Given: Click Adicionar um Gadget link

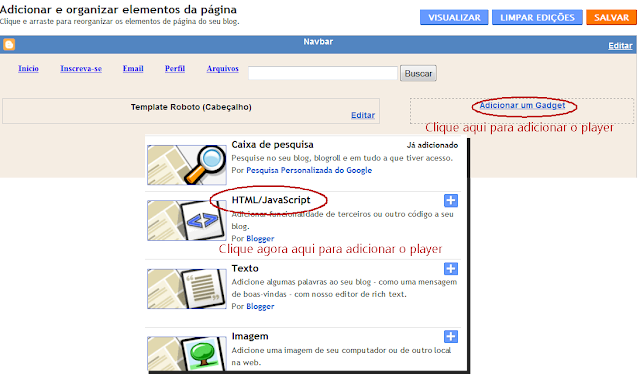Looking at the screenshot, I should coord(522,105).
